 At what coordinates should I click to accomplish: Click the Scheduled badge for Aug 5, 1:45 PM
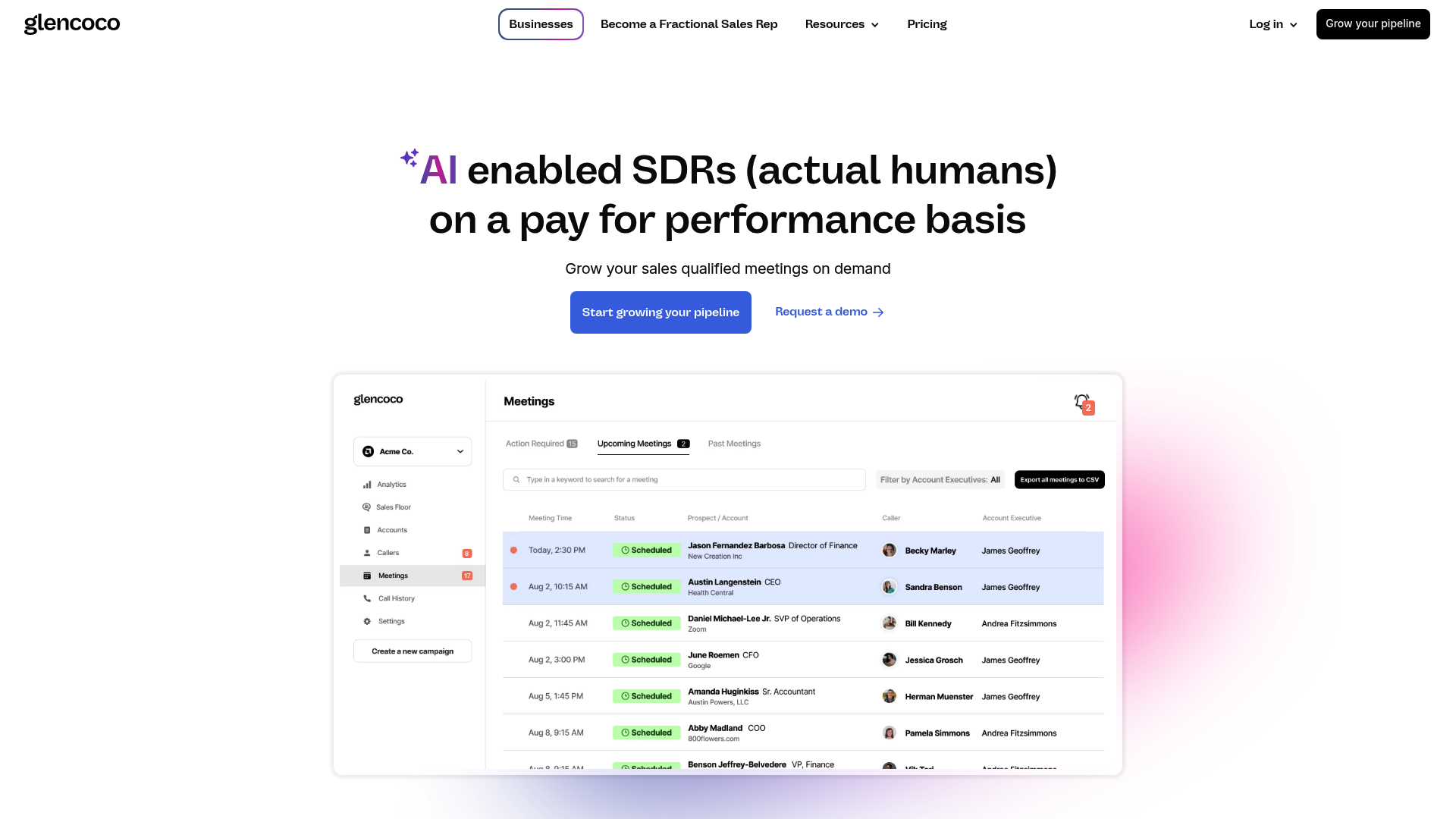click(x=647, y=696)
